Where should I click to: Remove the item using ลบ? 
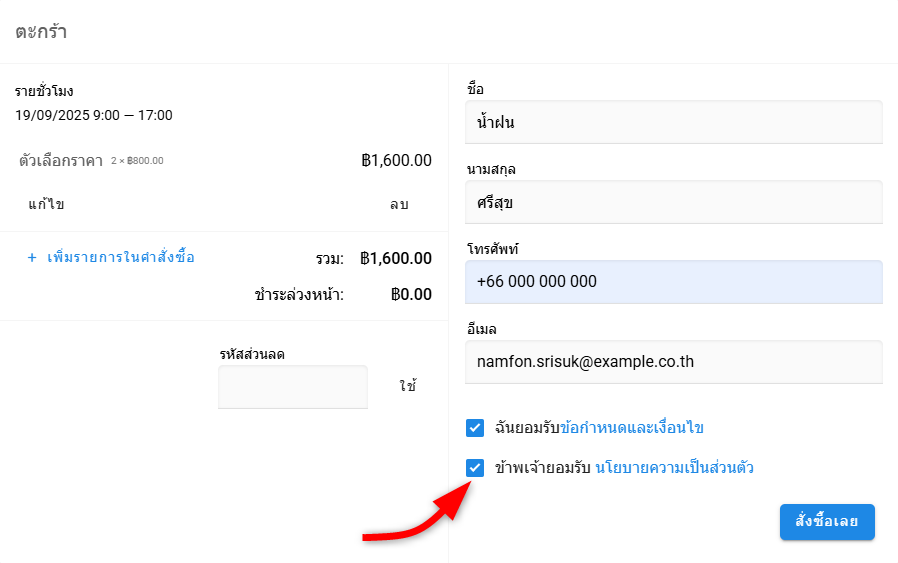[x=399, y=205]
